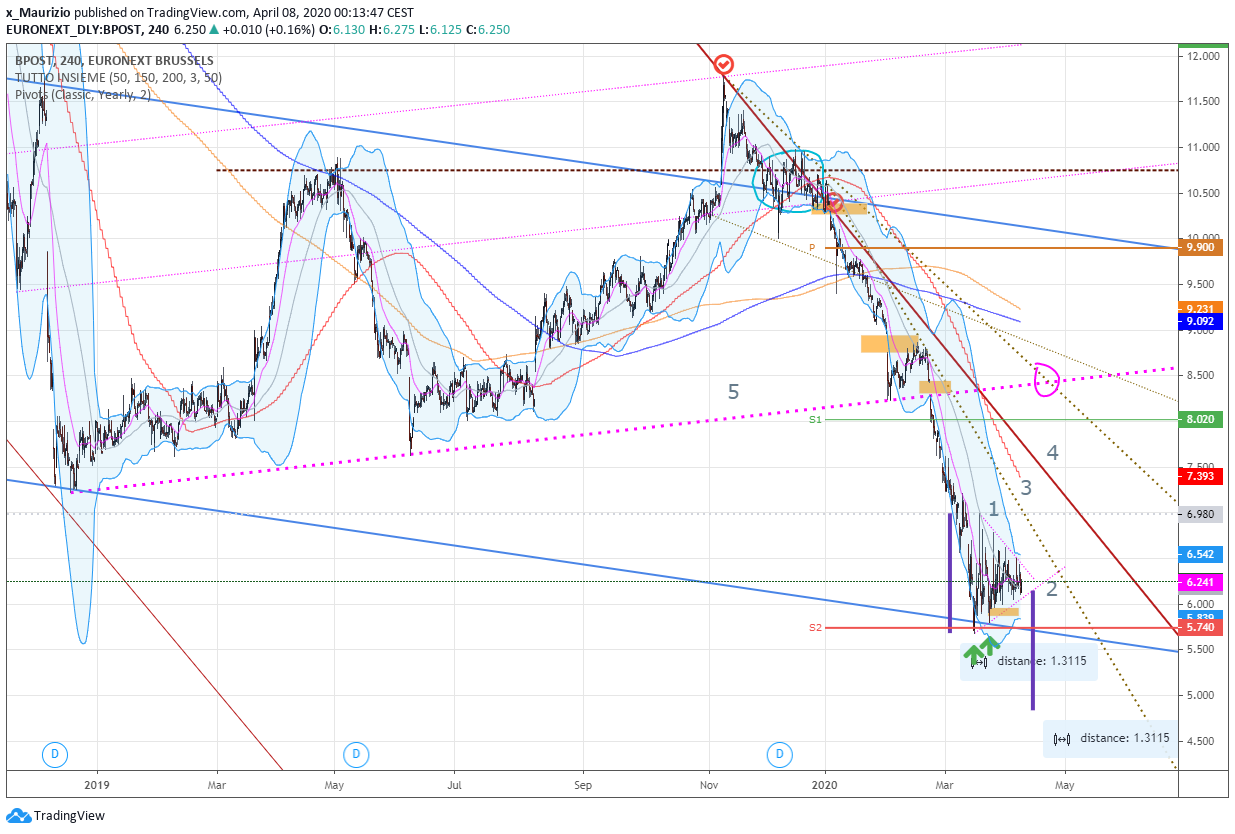Open the TUTTO INSIEME indicator legend
The image size is (1235, 834).
[x=118, y=77]
